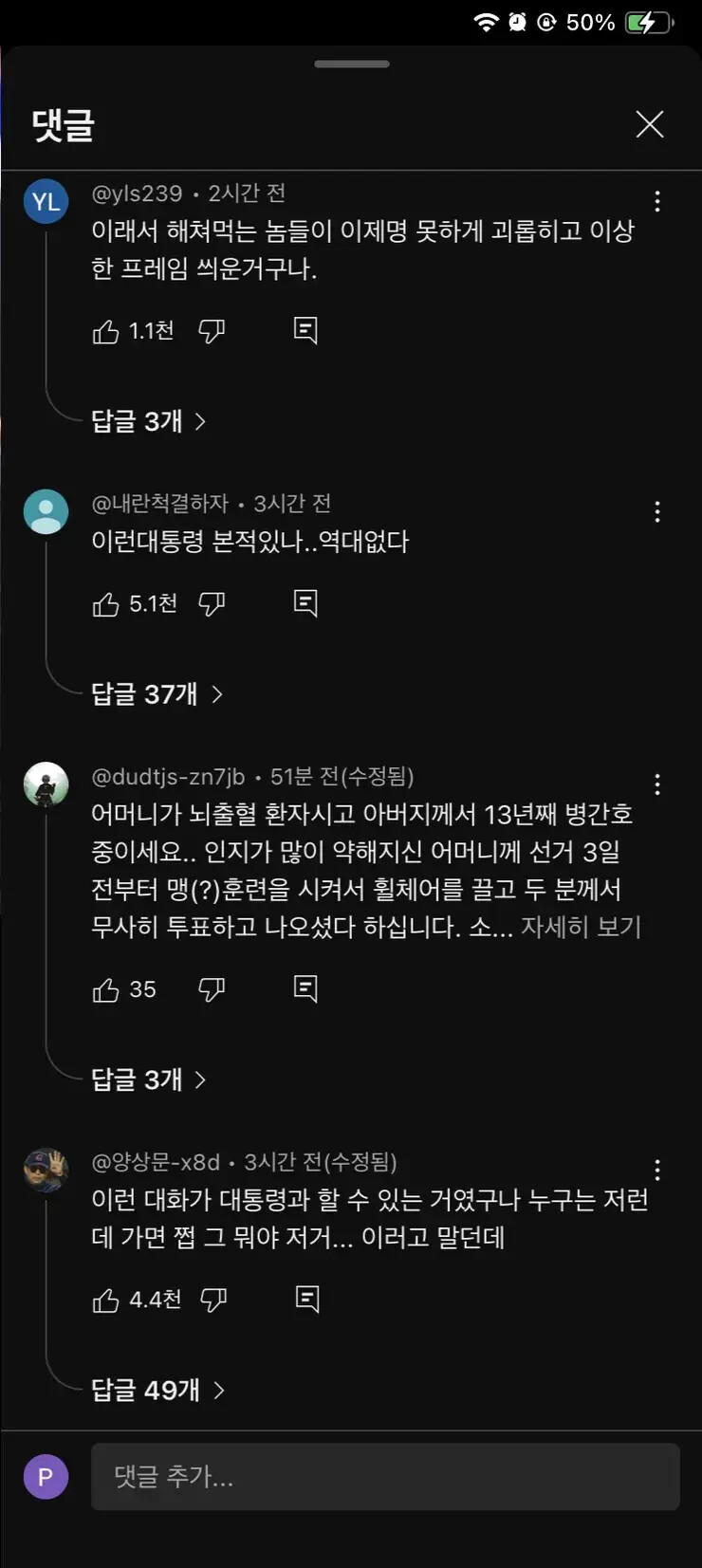Tap the sheet drag handle bar
The image size is (702, 1568).
[351, 65]
